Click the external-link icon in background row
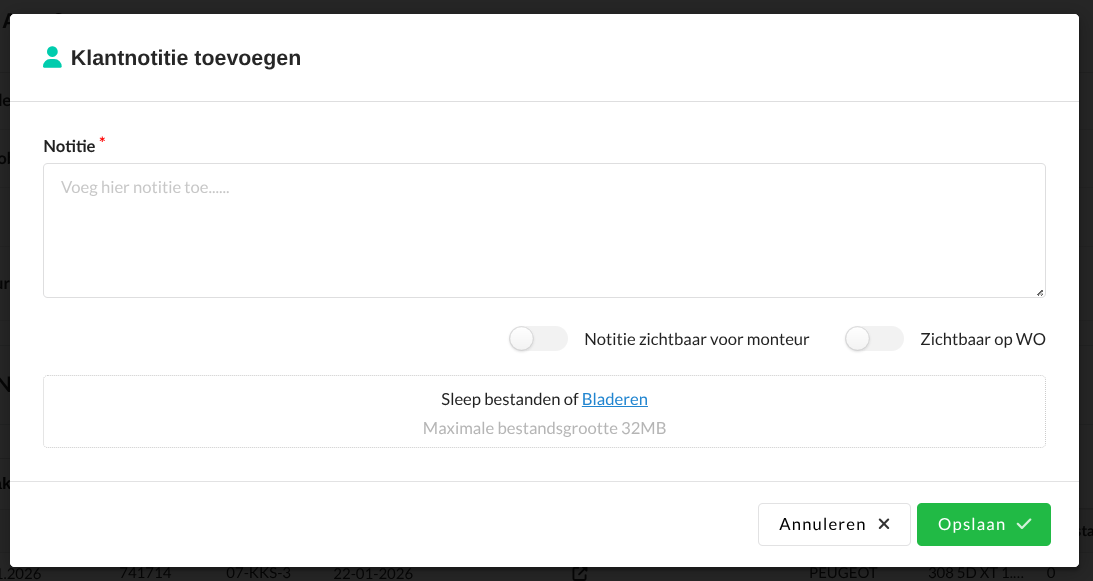This screenshot has width=1093, height=581. tap(579, 574)
